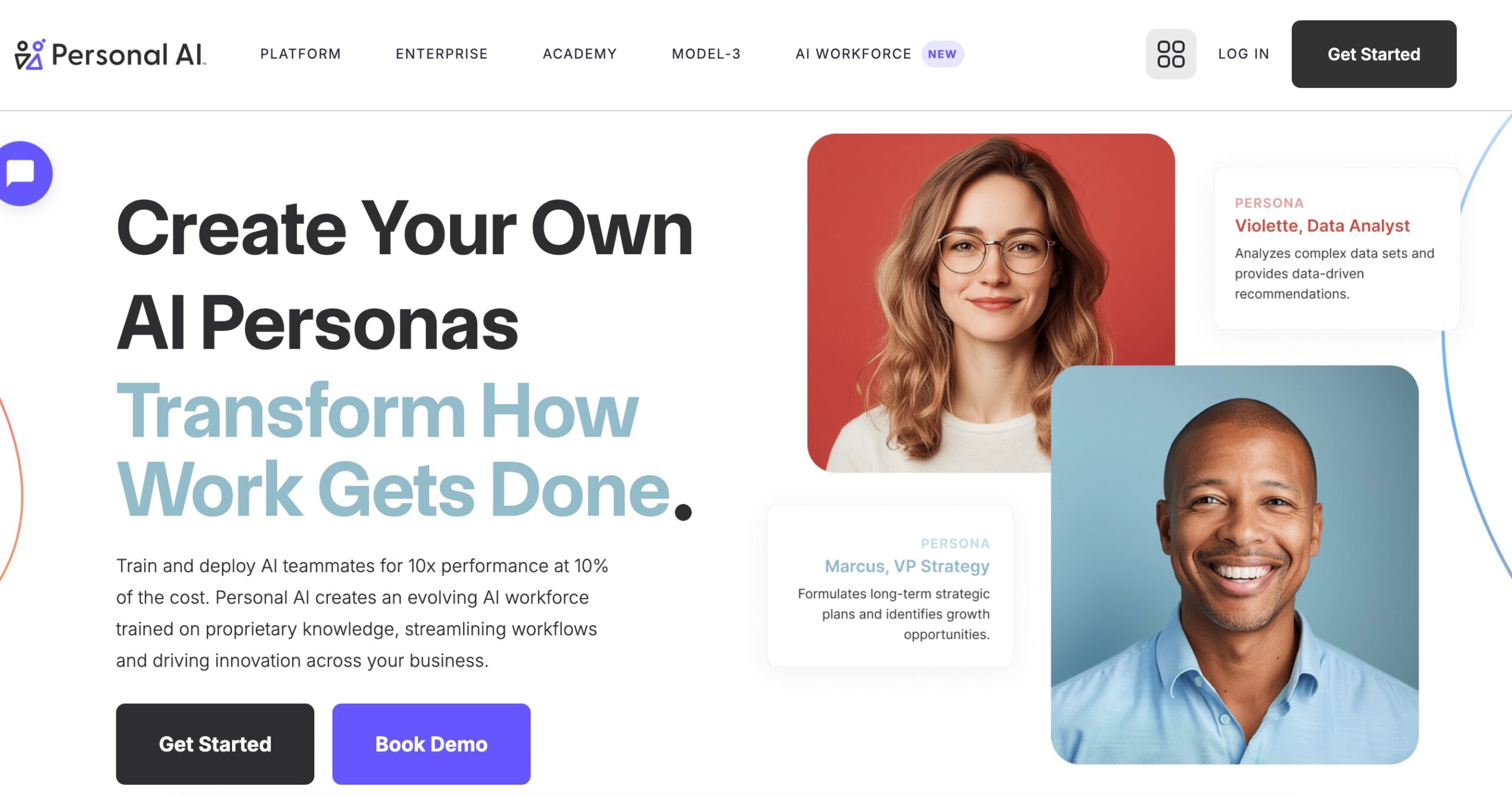Select AI Workforce in the navigation

tap(853, 54)
